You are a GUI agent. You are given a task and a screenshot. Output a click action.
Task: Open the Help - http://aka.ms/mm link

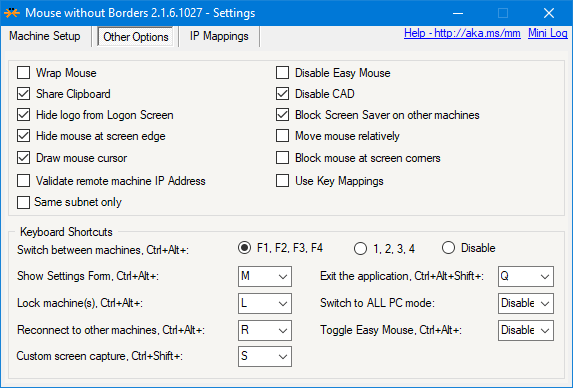coord(462,33)
